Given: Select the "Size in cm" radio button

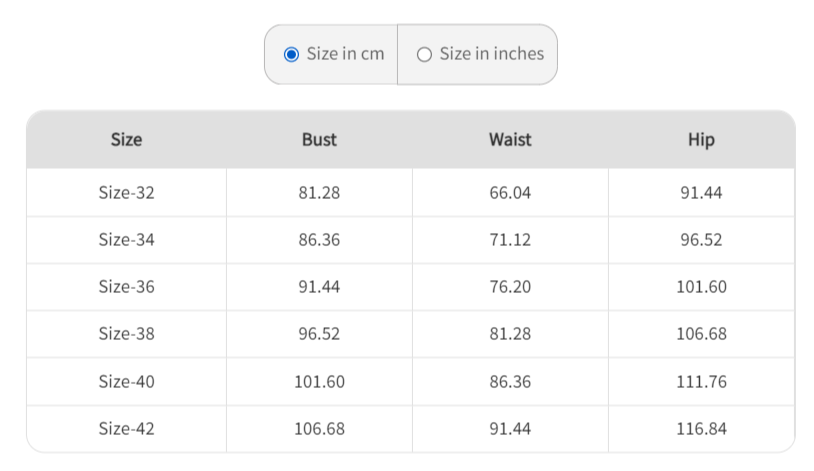Looking at the screenshot, I should click(292, 55).
